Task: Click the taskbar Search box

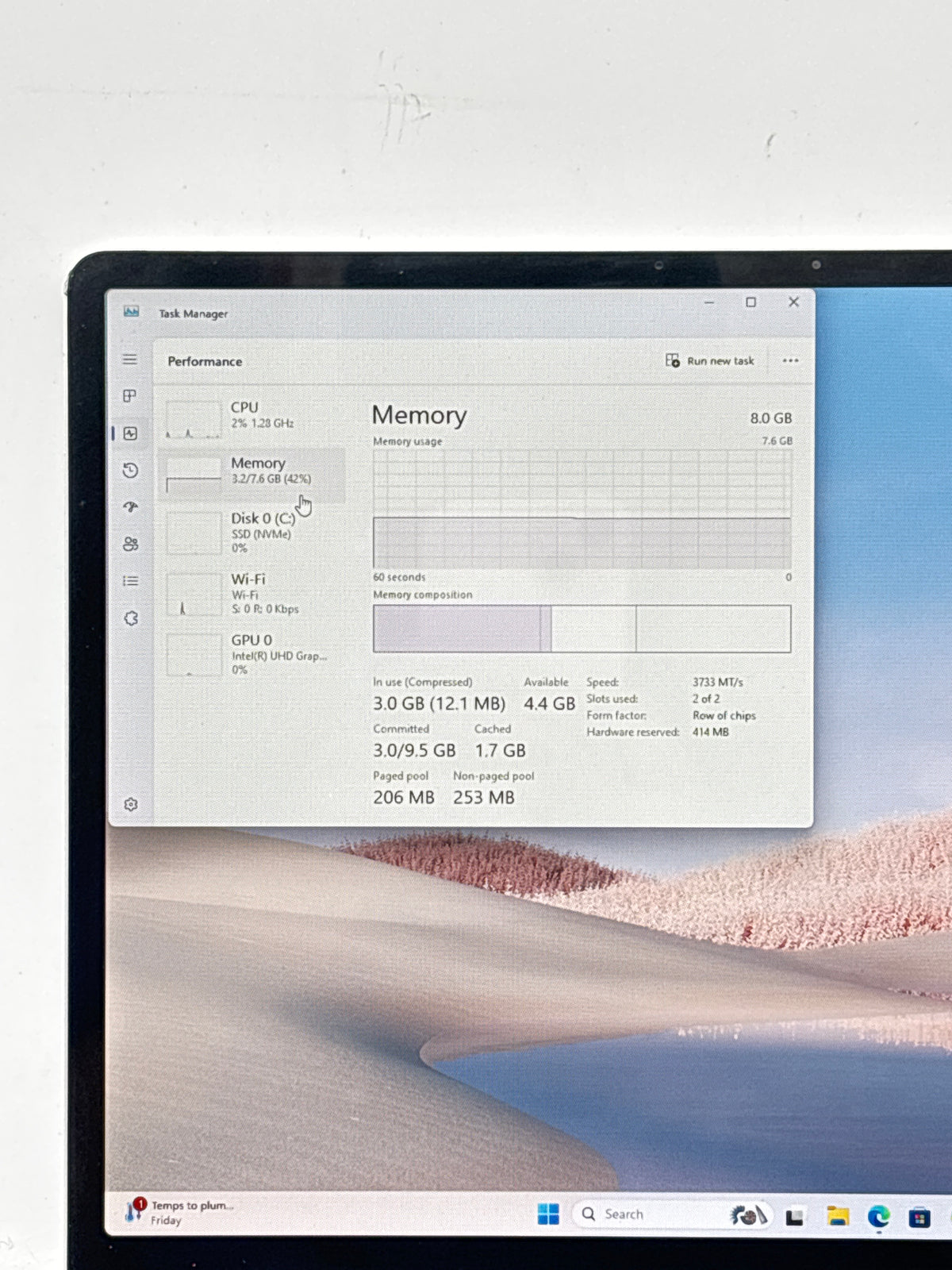Action: [x=671, y=1214]
